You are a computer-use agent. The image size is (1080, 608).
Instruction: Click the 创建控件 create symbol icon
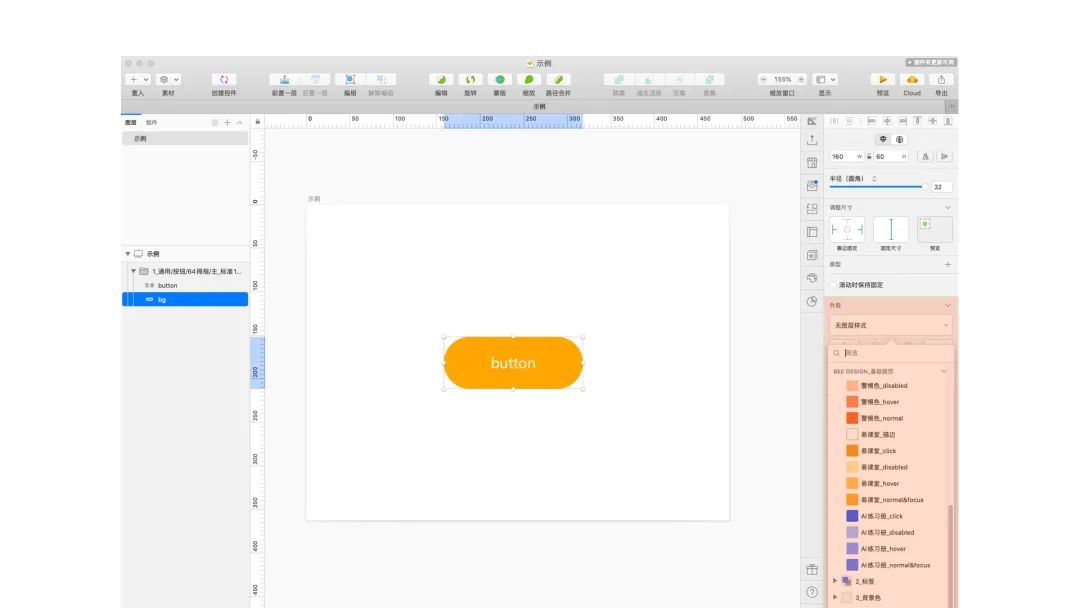click(224, 80)
